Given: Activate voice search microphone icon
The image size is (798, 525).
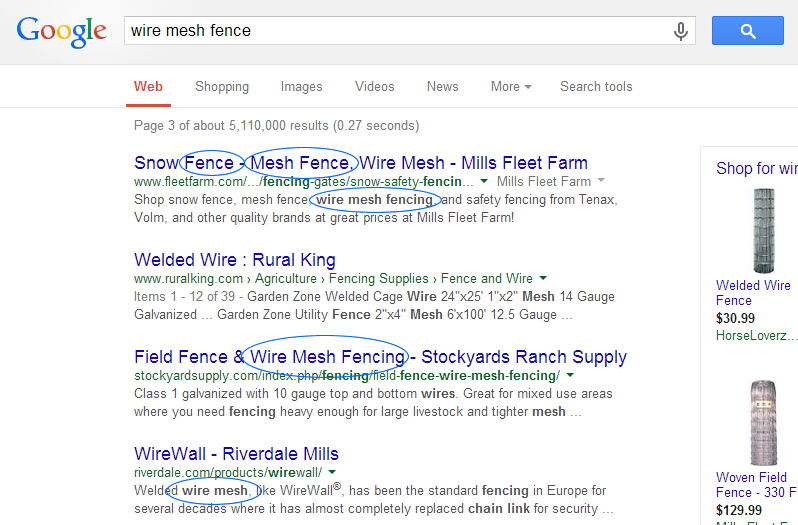Looking at the screenshot, I should [x=680, y=31].
